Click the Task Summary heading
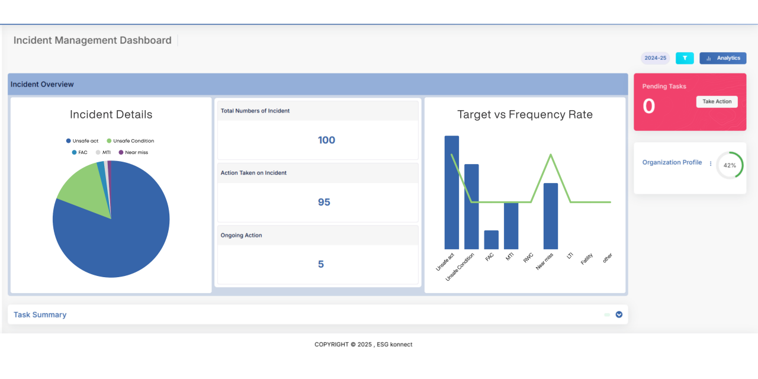 (40, 315)
